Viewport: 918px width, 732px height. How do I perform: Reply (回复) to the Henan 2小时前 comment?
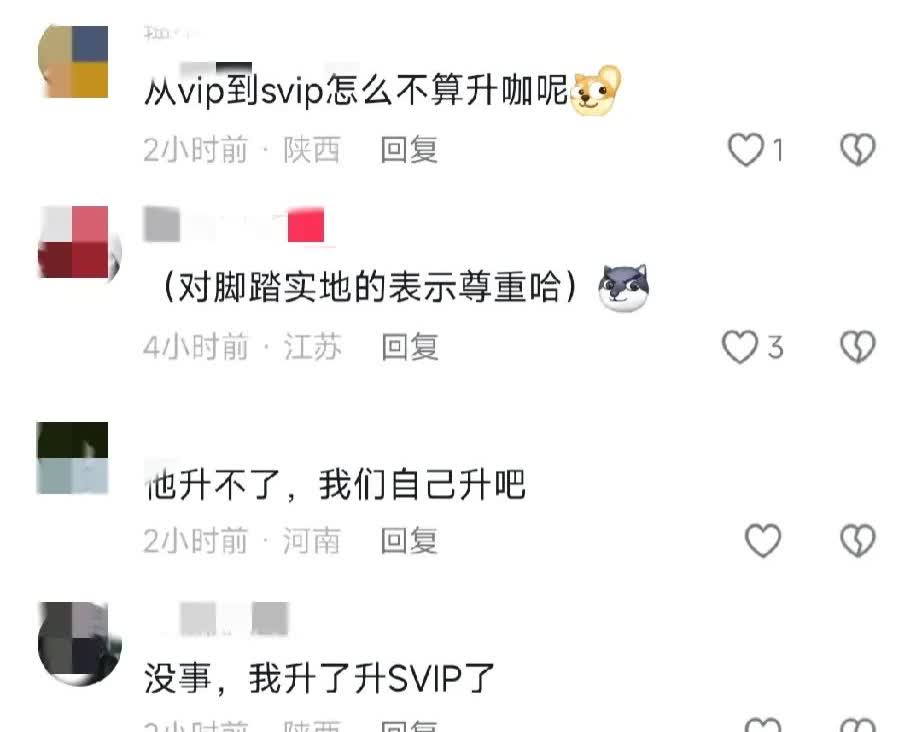pyautogui.click(x=409, y=541)
